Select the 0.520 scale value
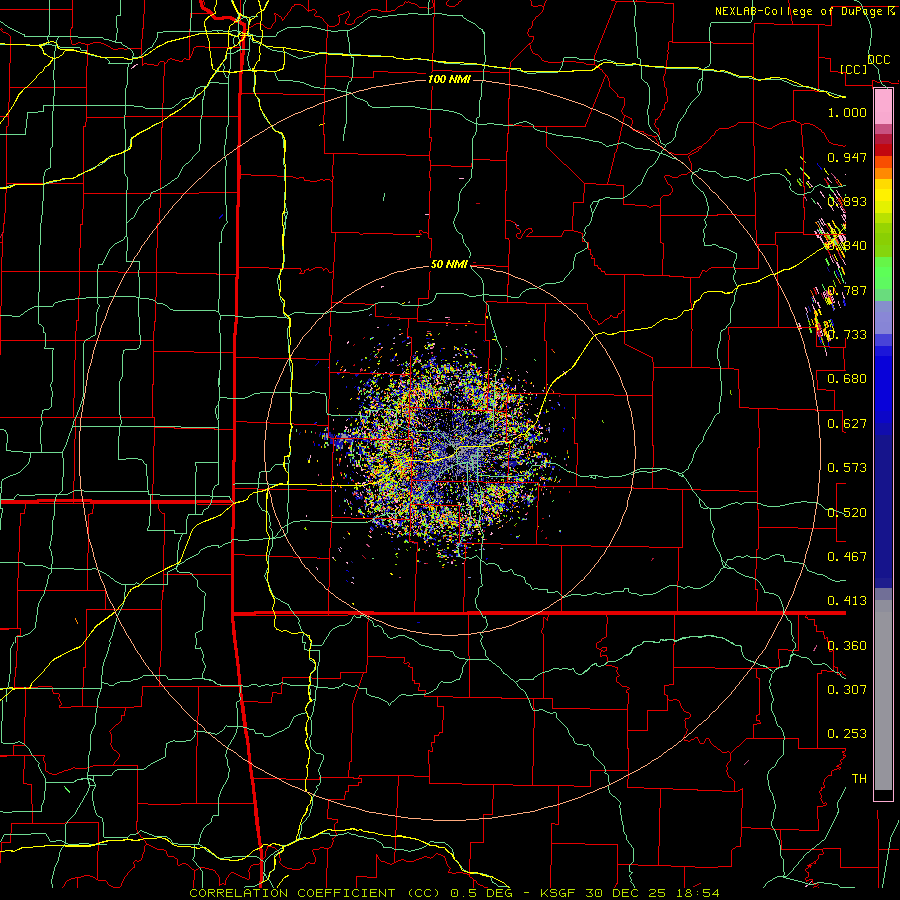The width and height of the screenshot is (900, 900). pos(847,513)
